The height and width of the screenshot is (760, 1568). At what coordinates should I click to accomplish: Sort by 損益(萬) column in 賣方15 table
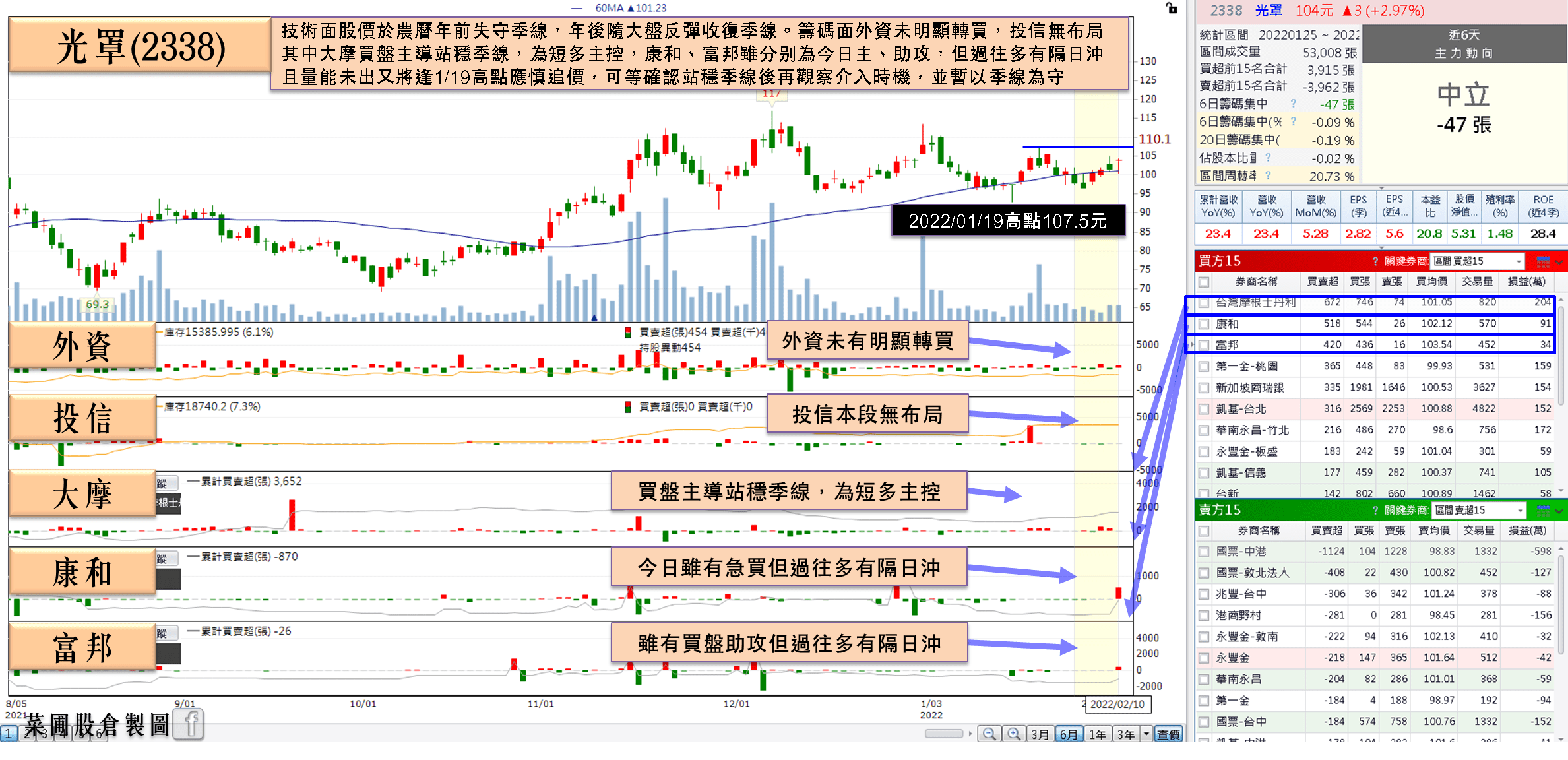(x=1528, y=530)
